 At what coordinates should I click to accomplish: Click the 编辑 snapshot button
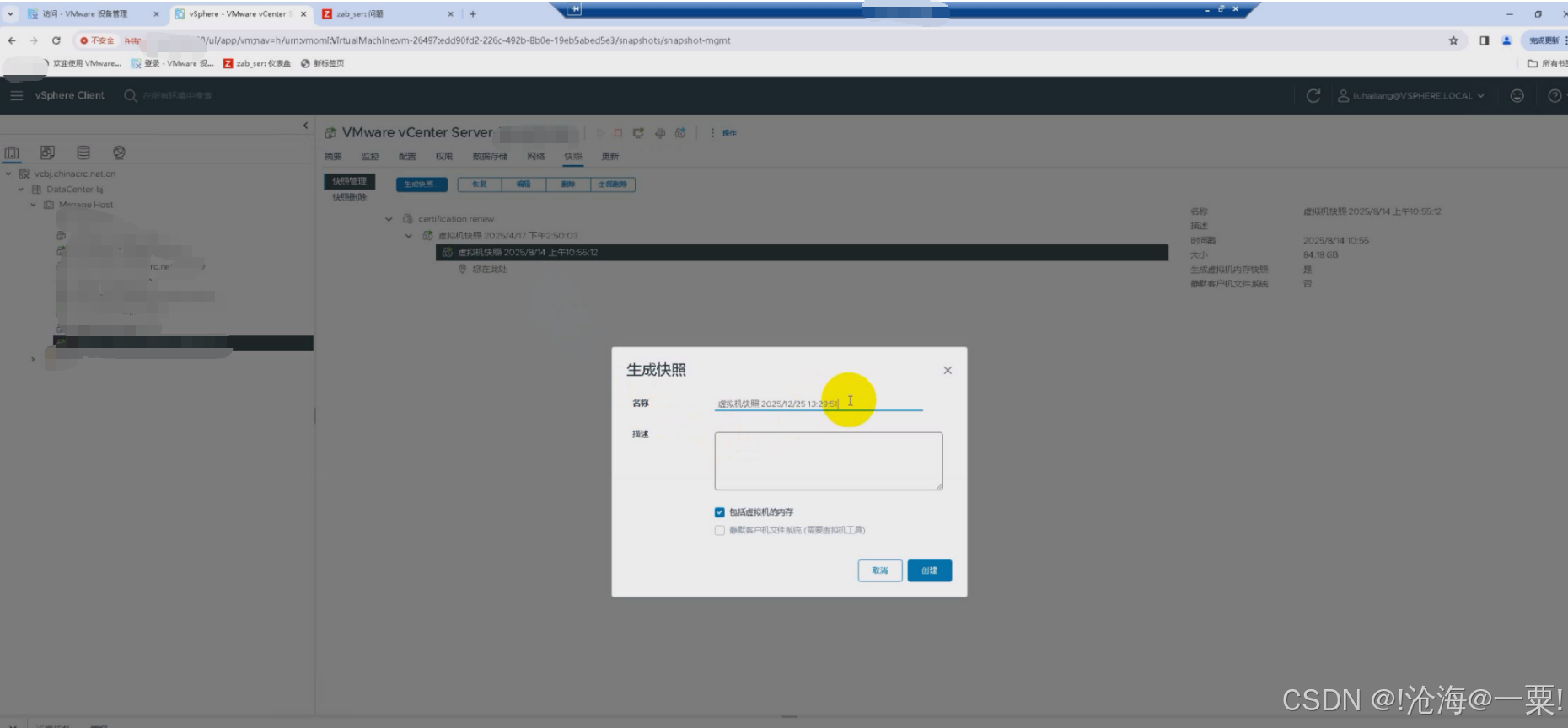coord(524,185)
